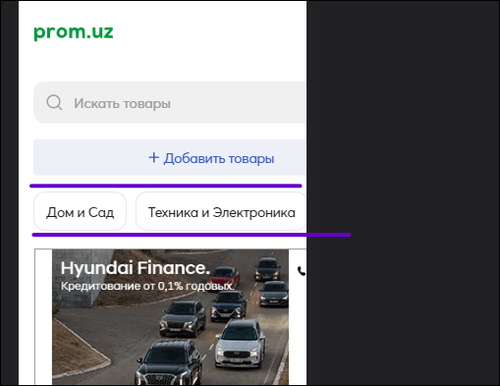Open the prom.uz logo homepage
Screen dimensions: 500x386
(x=73, y=33)
